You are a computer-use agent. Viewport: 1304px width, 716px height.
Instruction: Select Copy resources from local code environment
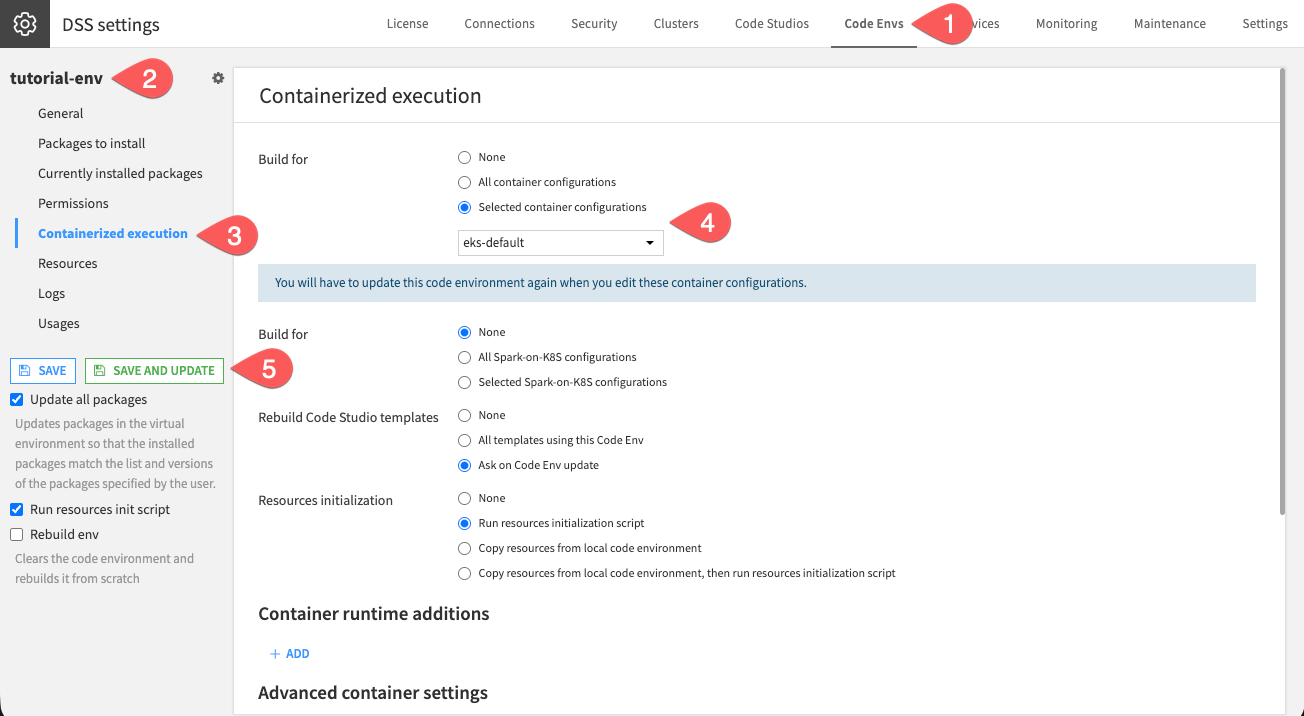point(464,548)
